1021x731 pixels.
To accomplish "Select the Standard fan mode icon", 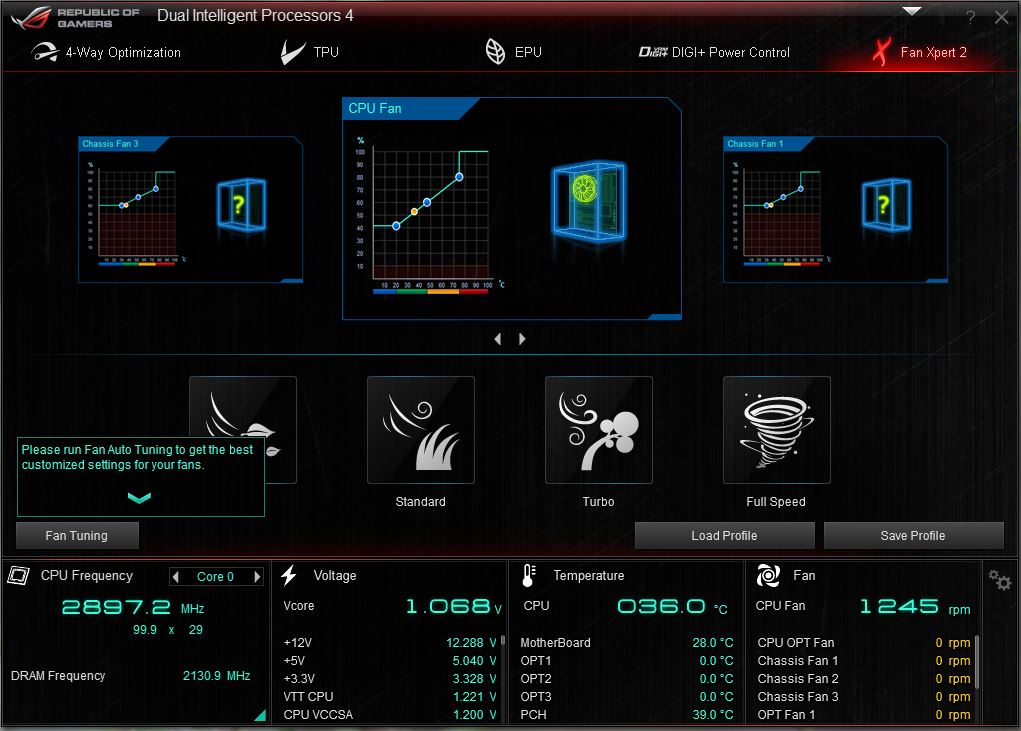I will pos(421,430).
